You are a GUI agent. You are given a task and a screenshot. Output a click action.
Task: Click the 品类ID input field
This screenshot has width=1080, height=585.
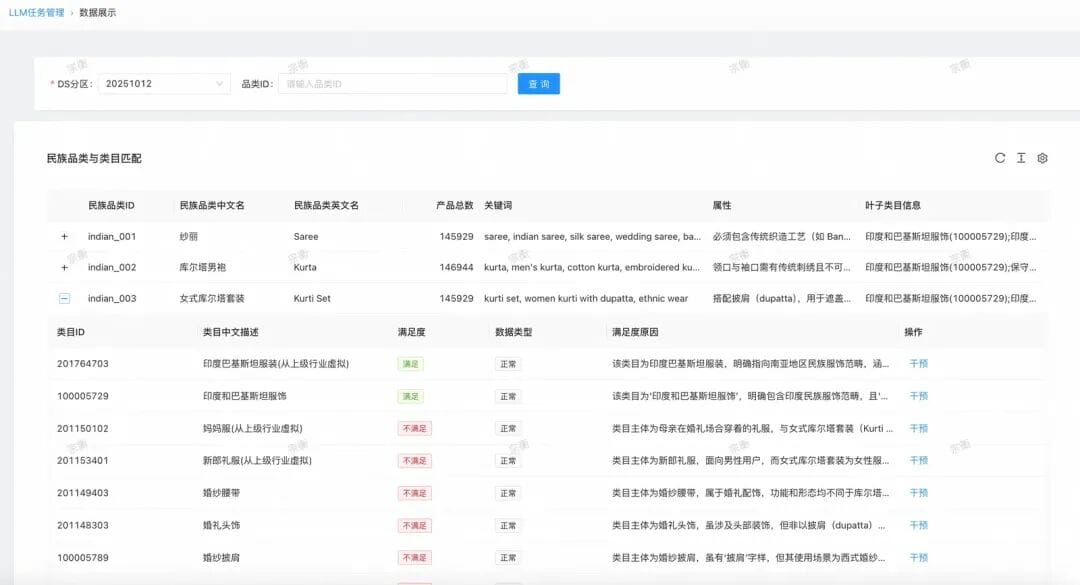(x=393, y=84)
